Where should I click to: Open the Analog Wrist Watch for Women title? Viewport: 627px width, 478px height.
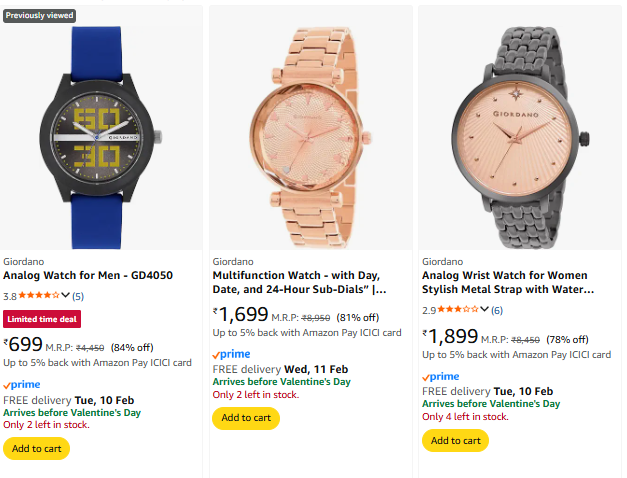[507, 282]
